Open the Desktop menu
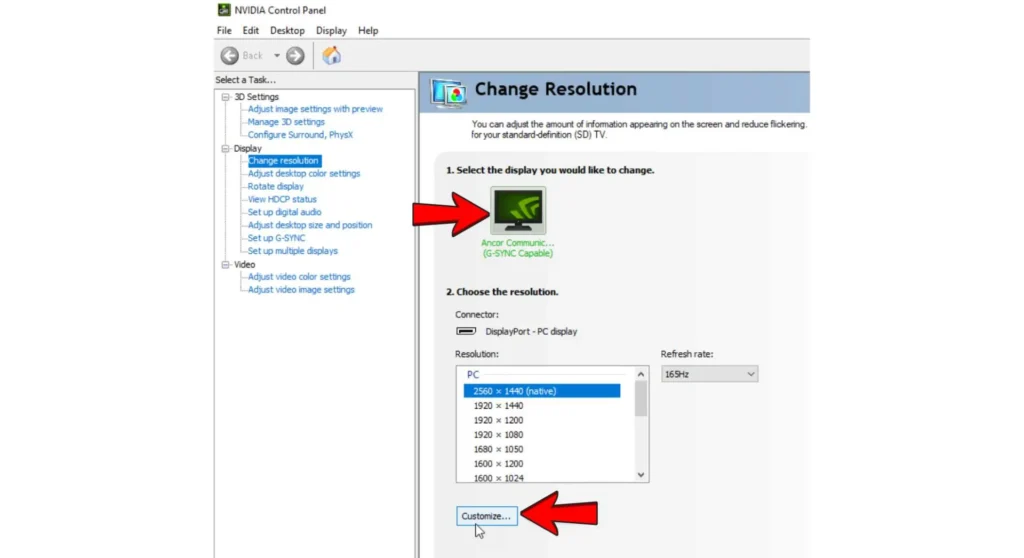This screenshot has height=558, width=1024. [287, 31]
